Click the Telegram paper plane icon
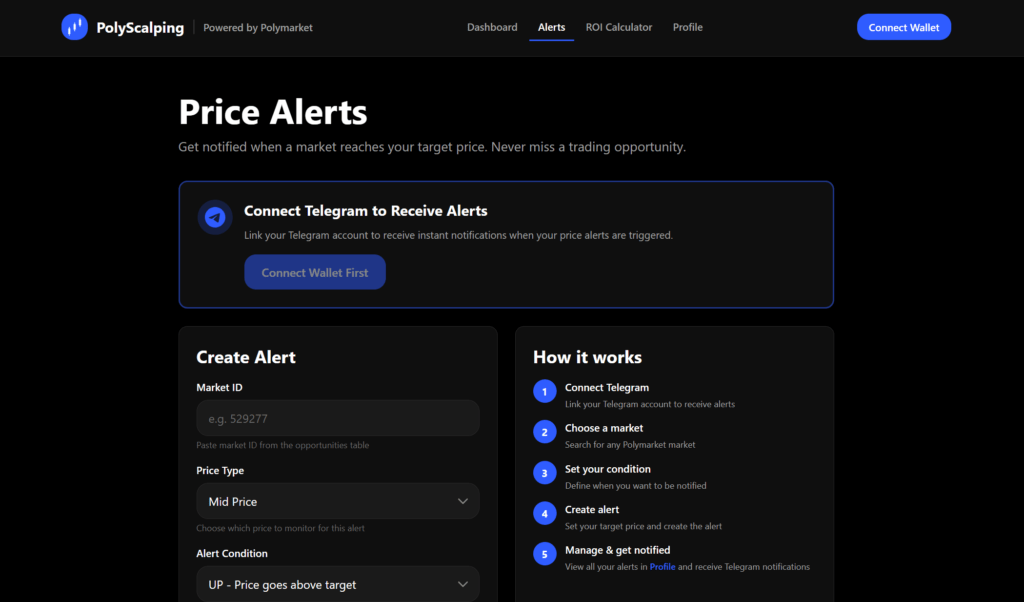The width and height of the screenshot is (1024, 602). (215, 217)
